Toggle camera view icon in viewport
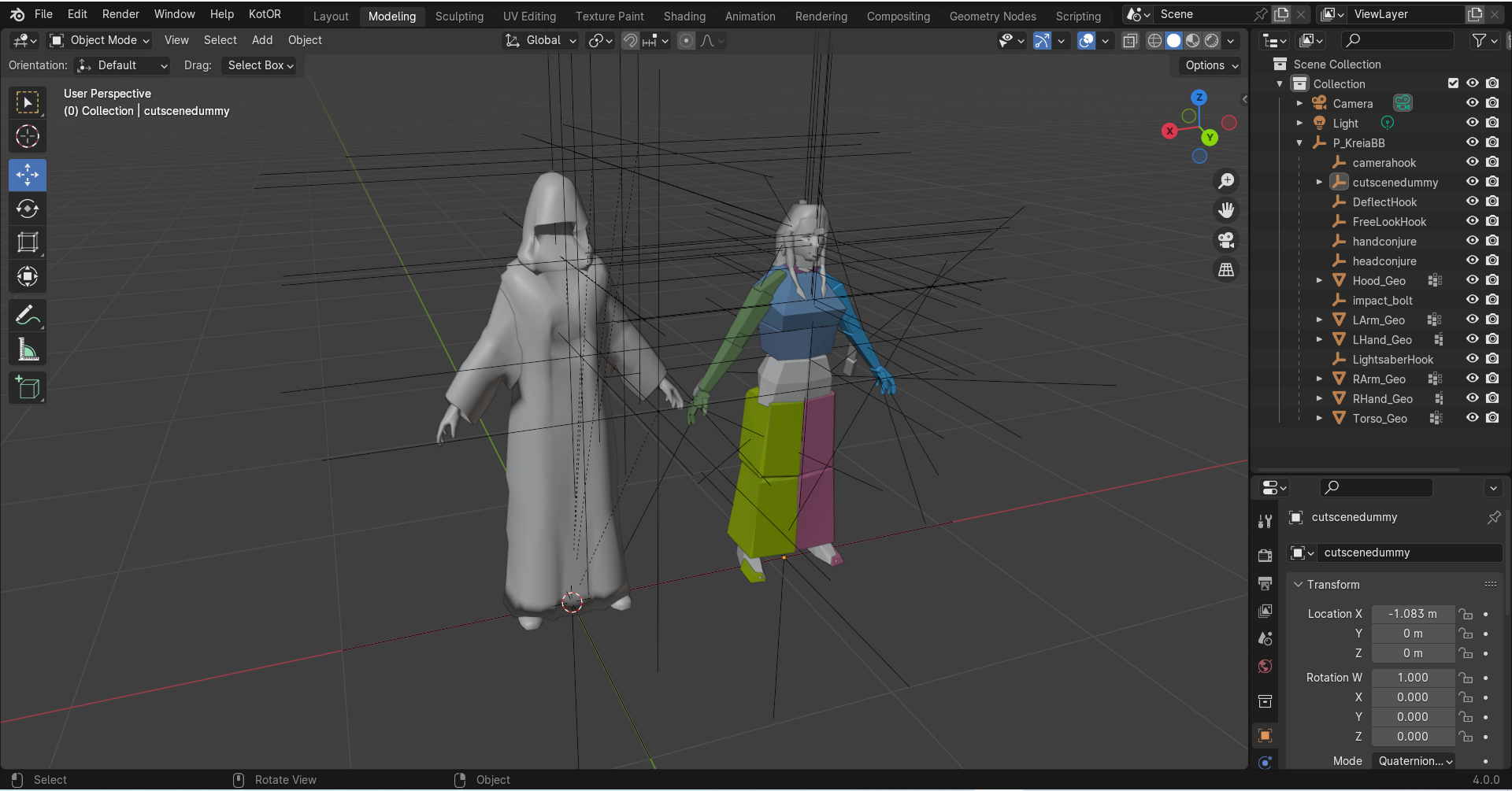 (1226, 240)
